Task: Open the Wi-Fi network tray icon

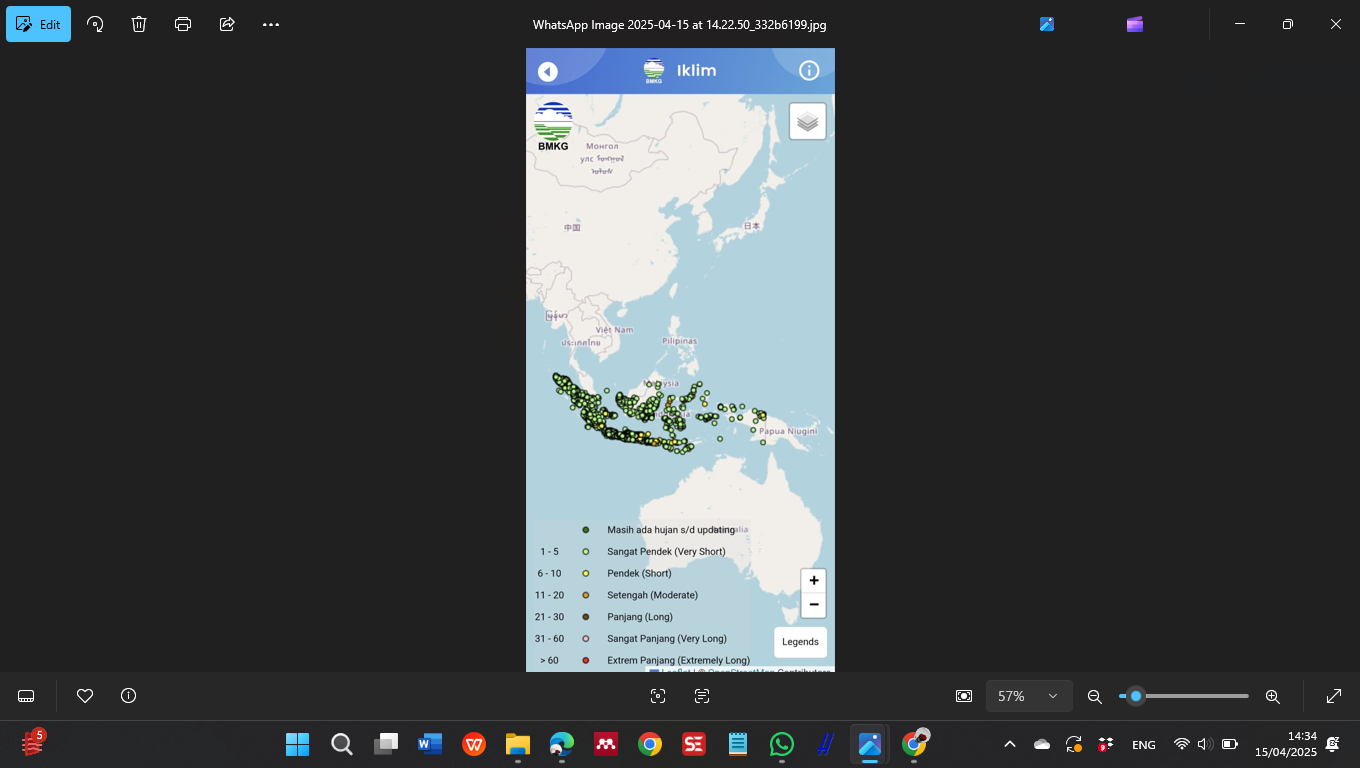Action: pyautogui.click(x=1182, y=744)
